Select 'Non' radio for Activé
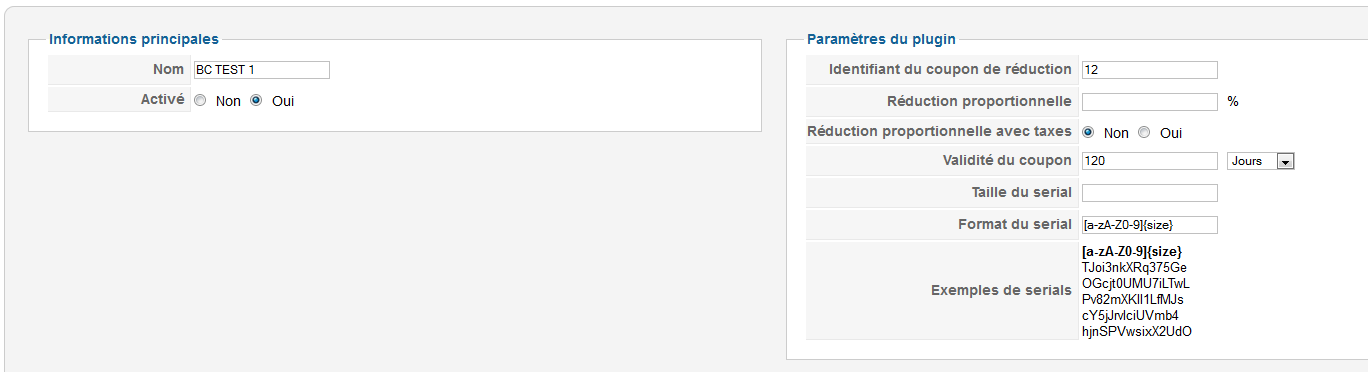1368x372 pixels. 200,101
